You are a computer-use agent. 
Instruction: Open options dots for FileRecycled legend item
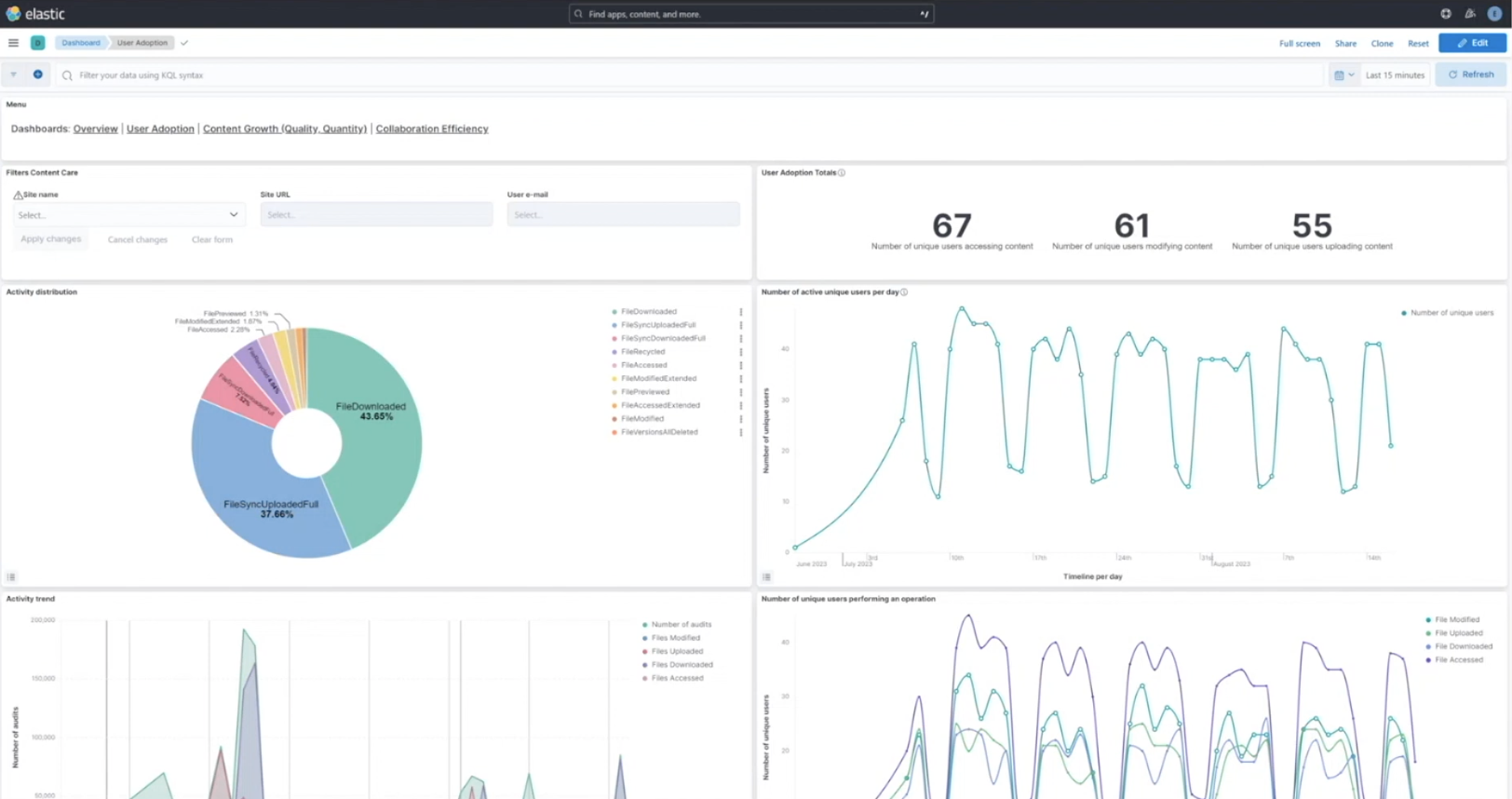pyautogui.click(x=741, y=352)
